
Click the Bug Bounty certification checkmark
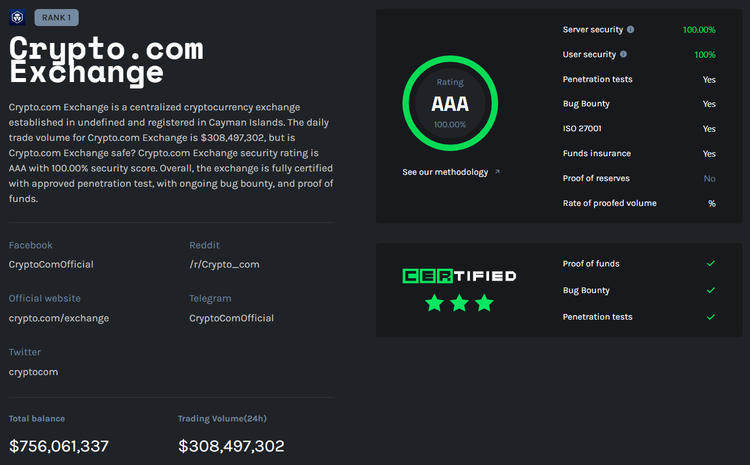710,290
